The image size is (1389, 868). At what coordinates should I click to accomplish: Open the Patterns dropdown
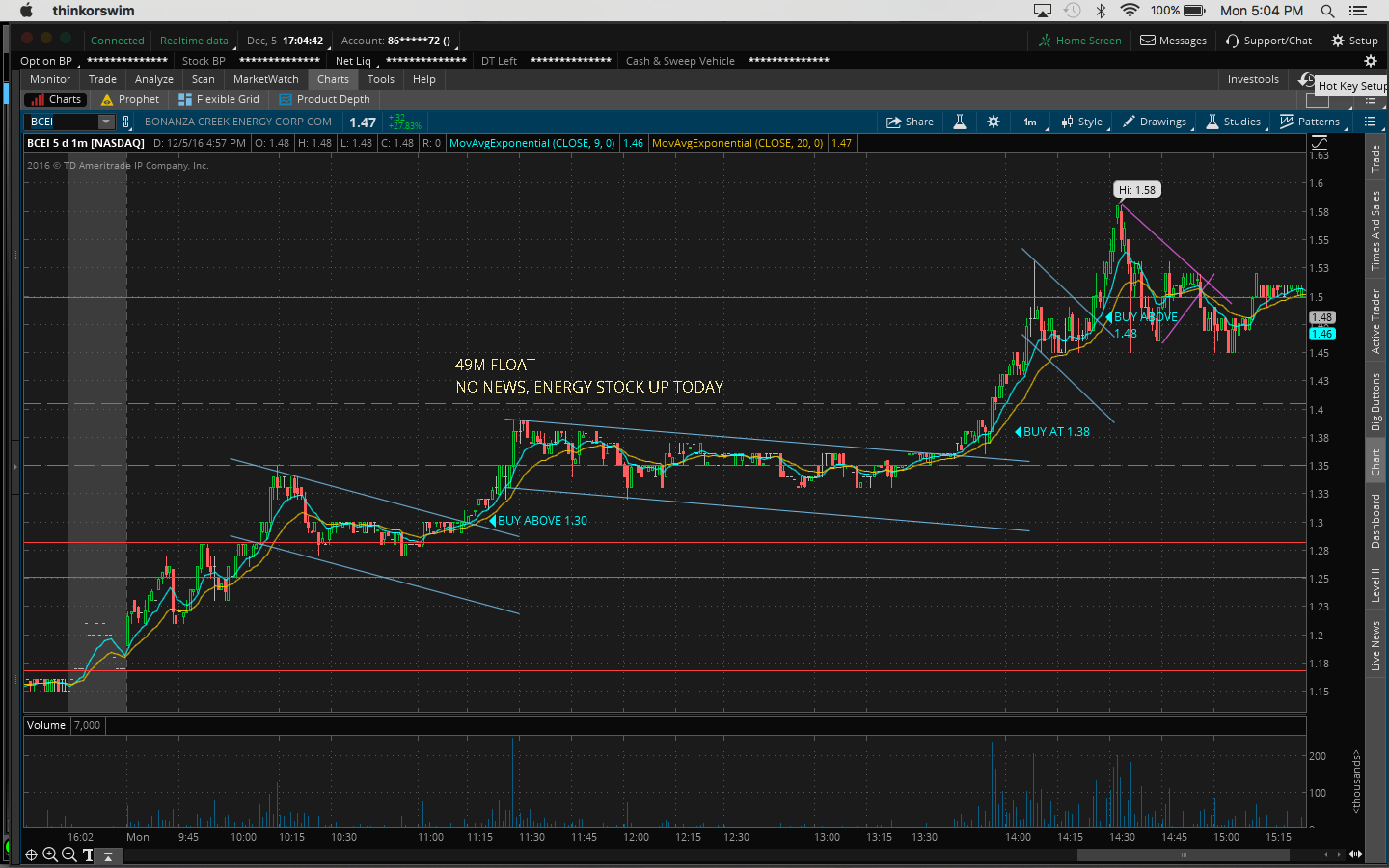pos(1311,122)
